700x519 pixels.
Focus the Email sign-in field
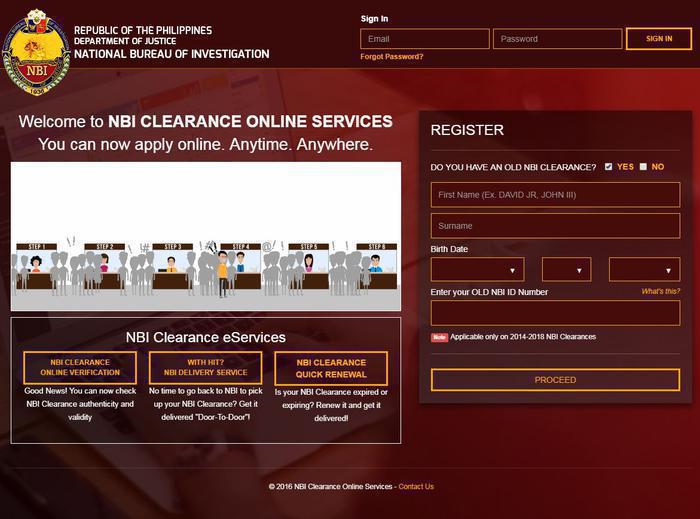click(425, 39)
